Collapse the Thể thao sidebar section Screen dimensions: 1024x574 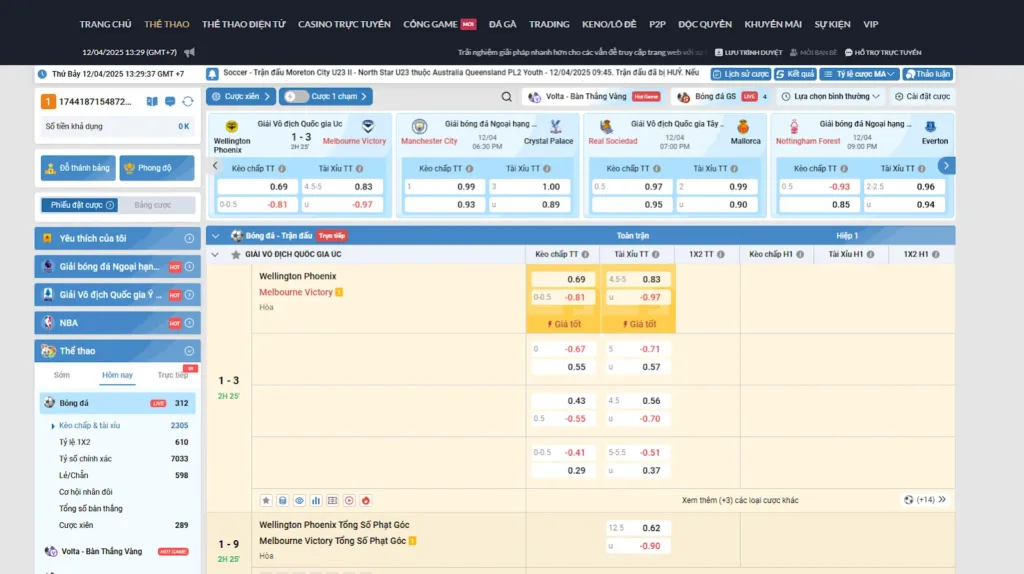[189, 351]
